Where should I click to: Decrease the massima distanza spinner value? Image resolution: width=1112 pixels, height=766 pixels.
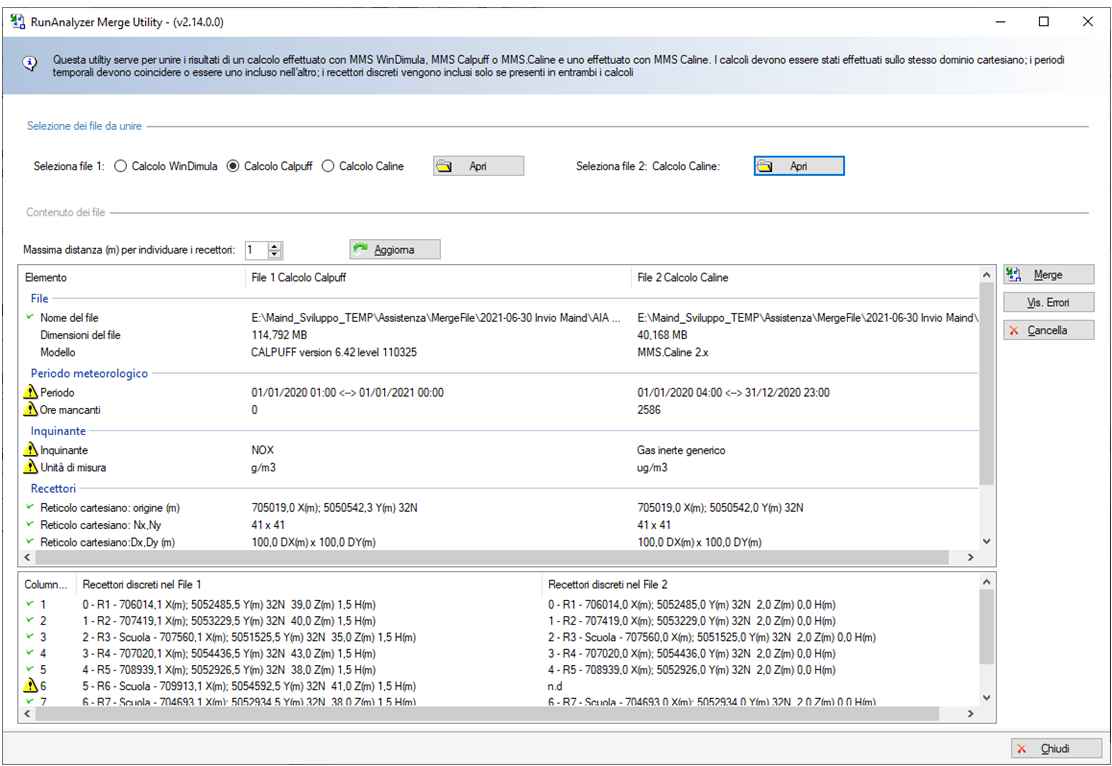[x=275, y=254]
